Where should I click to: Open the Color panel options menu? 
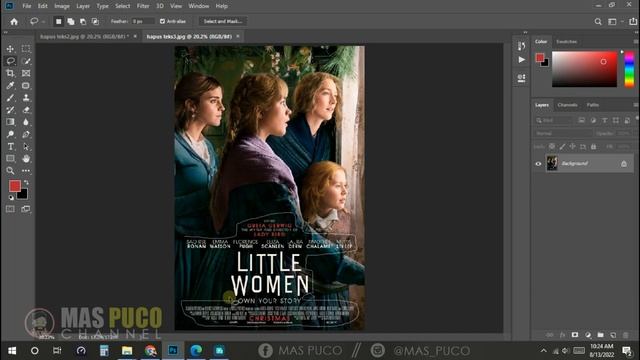[636, 42]
